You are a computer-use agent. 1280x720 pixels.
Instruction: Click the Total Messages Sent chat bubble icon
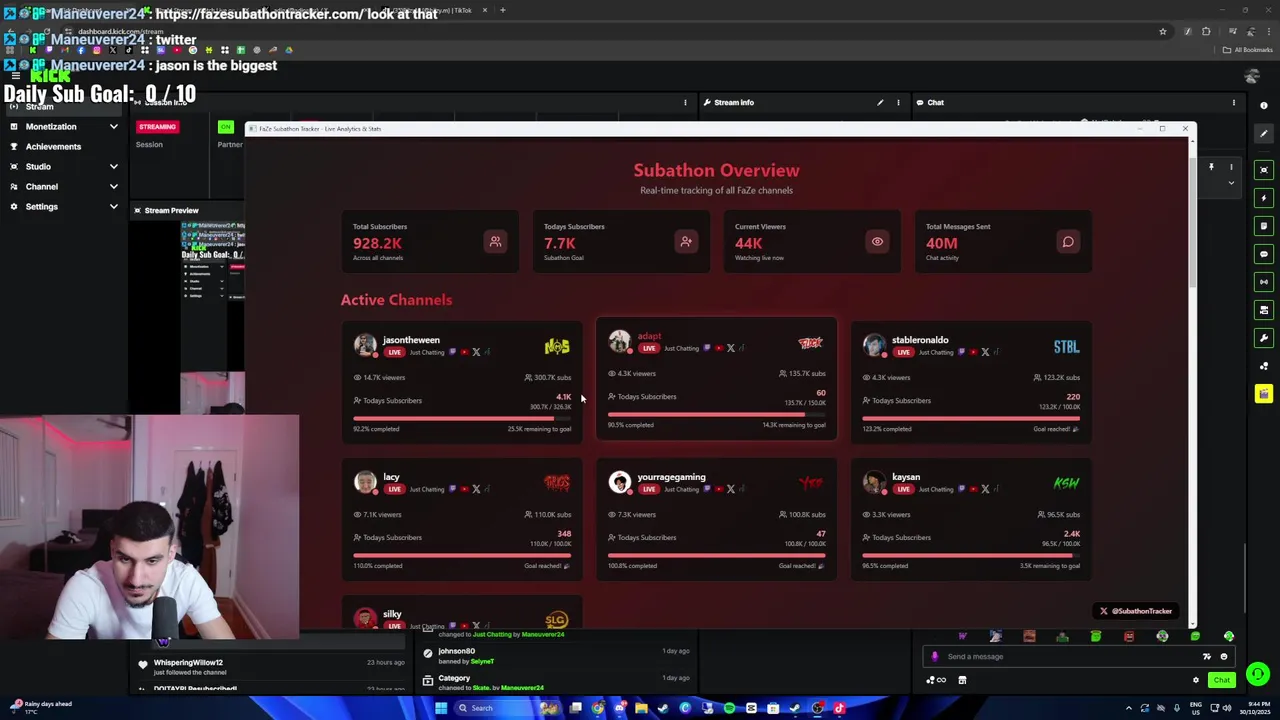click(x=1068, y=241)
